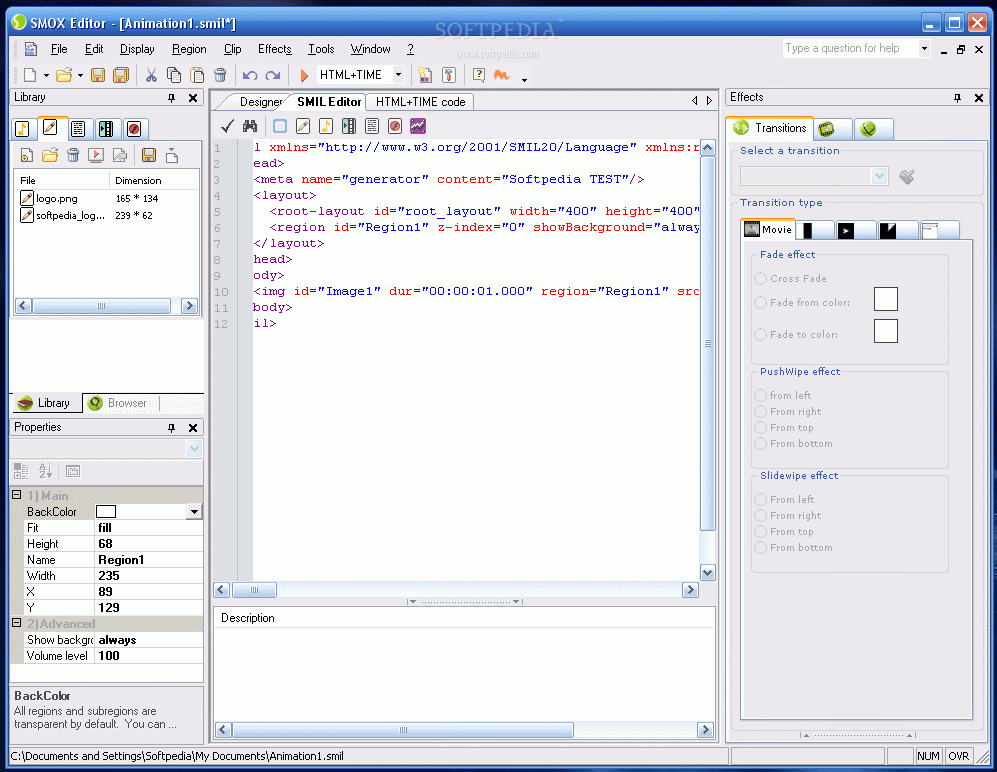Image resolution: width=997 pixels, height=772 pixels.
Task: Insert video via filmstrip editor icon
Action: coord(348,126)
